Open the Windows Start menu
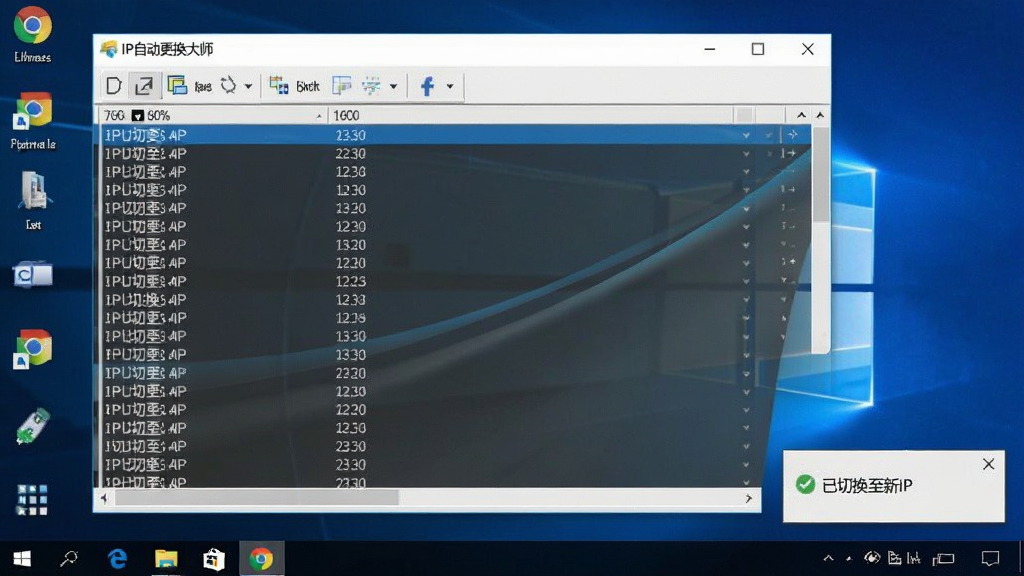The height and width of the screenshot is (576, 1024). 22,558
